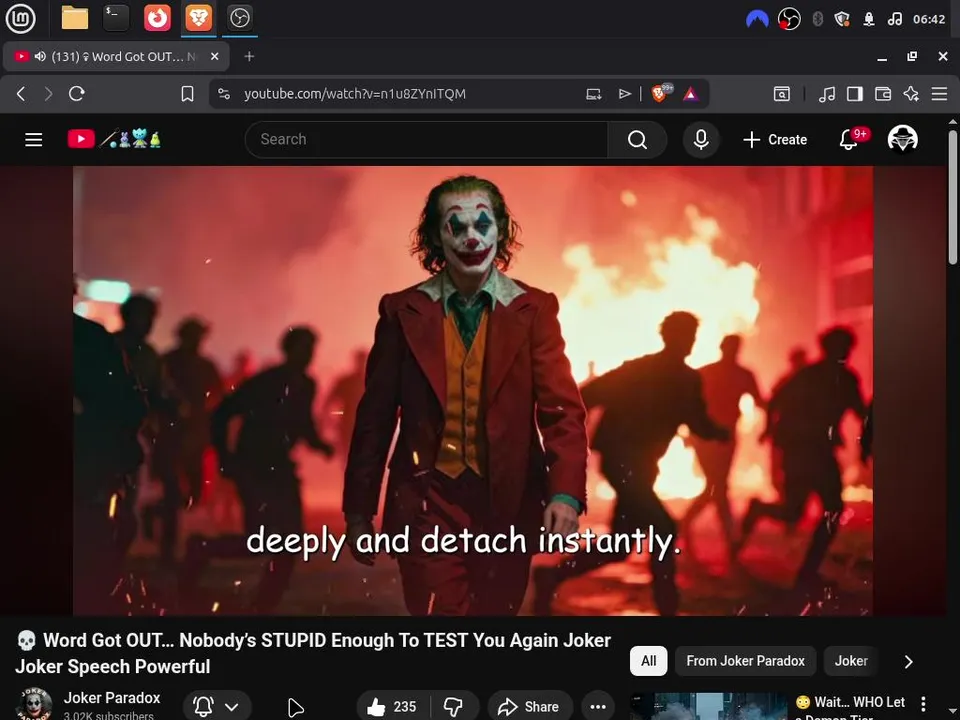Click the send/share arrow in address bar
This screenshot has height=720, width=960.
click(624, 94)
